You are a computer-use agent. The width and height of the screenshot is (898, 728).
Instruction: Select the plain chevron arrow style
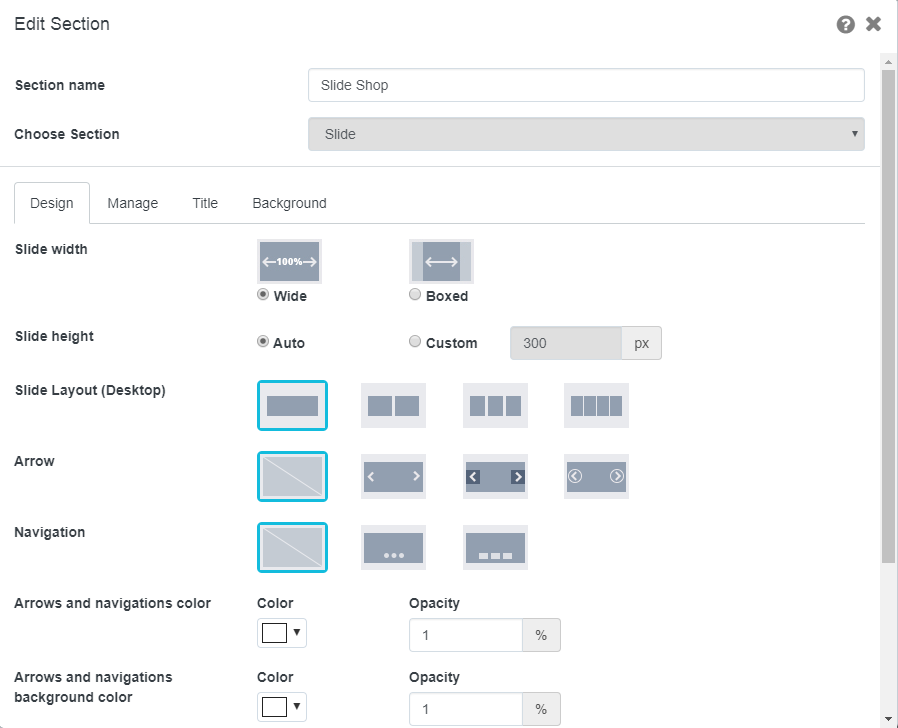[x=393, y=476]
